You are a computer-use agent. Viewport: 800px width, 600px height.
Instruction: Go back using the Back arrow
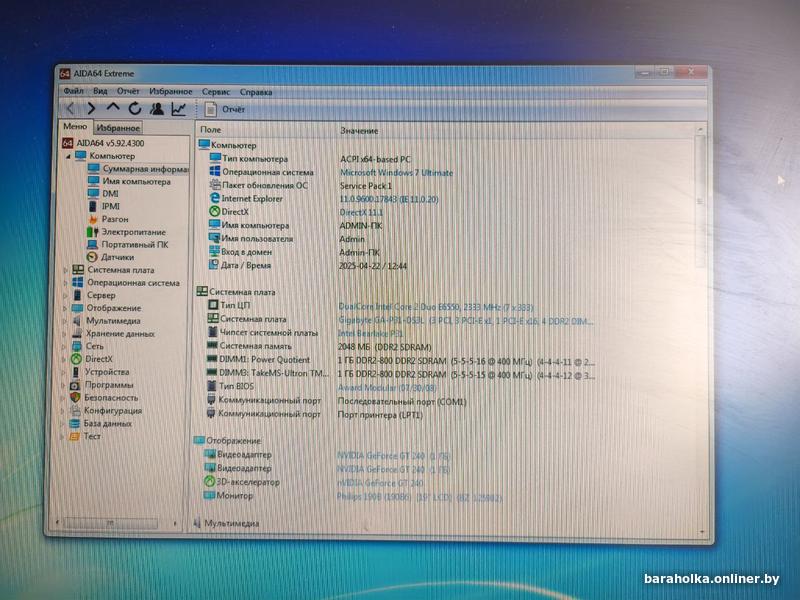tap(70, 108)
